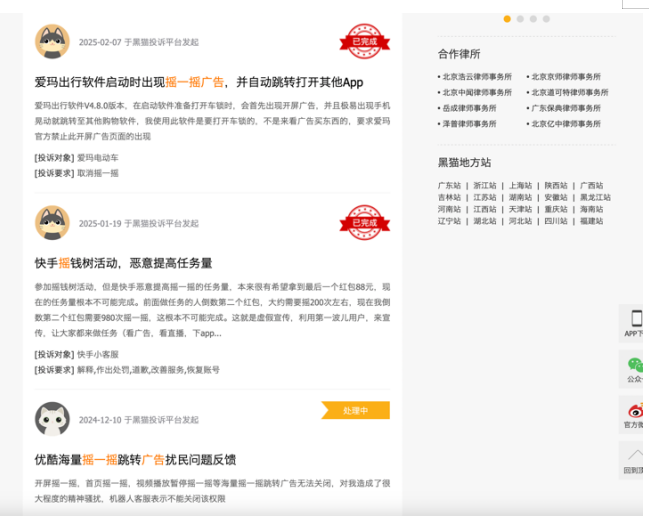Open 北京中闻律师事务所 law firm link
The image size is (659, 521).
pyautogui.click(x=477, y=92)
